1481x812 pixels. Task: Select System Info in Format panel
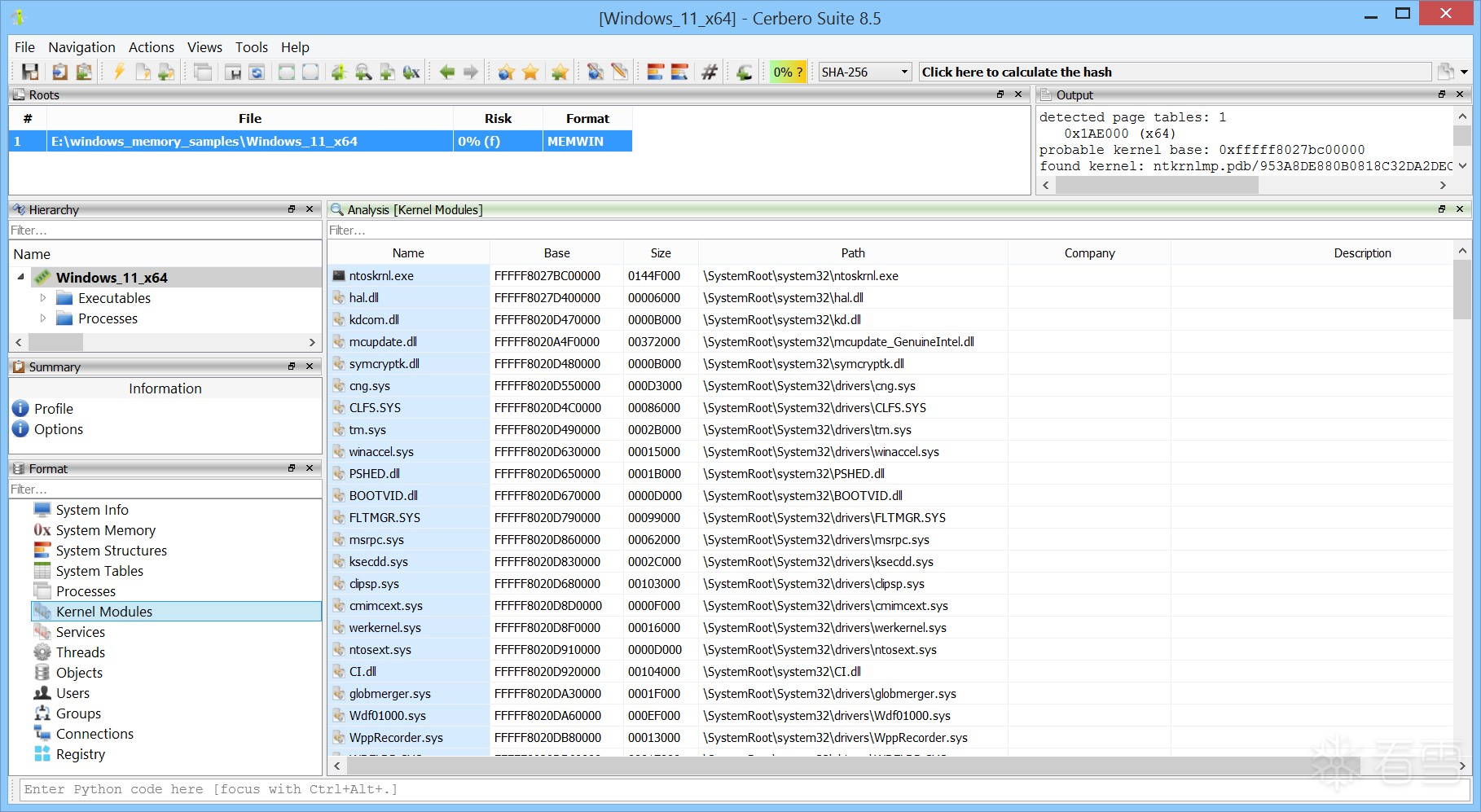pyautogui.click(x=92, y=510)
